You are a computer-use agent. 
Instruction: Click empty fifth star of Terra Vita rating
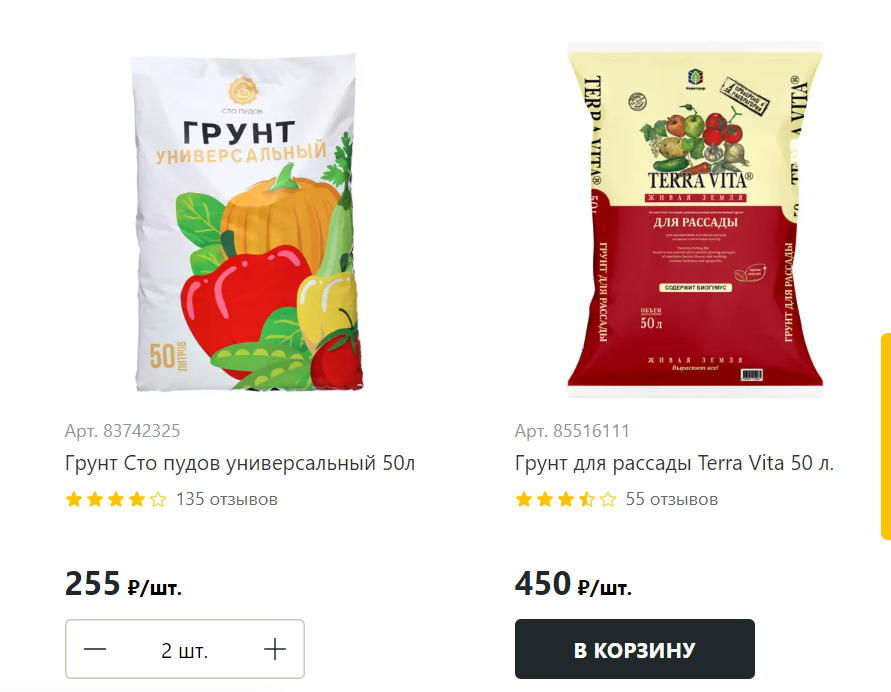(x=608, y=499)
